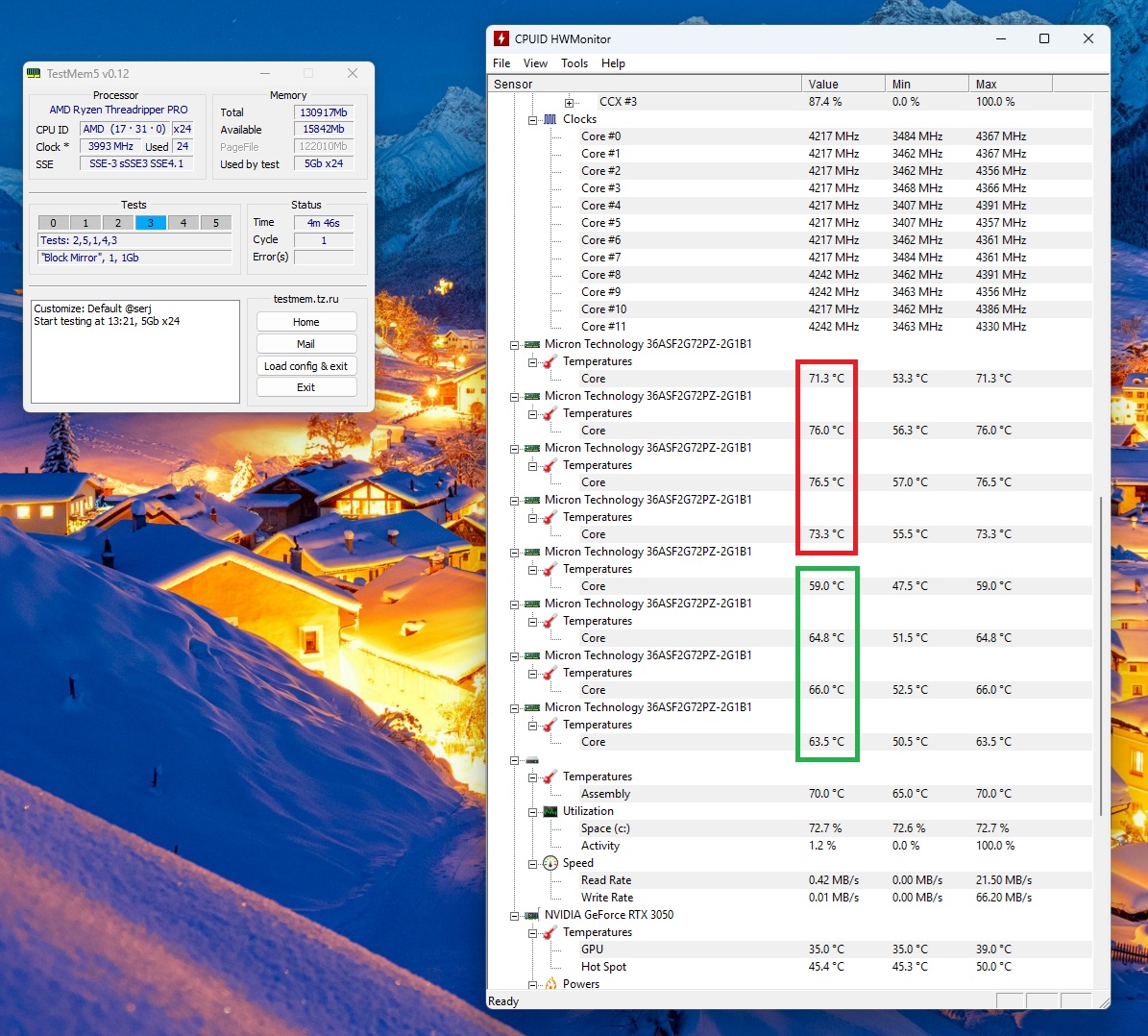Select test box 5 in TestMem5
The image size is (1148, 1036).
pyautogui.click(x=216, y=223)
